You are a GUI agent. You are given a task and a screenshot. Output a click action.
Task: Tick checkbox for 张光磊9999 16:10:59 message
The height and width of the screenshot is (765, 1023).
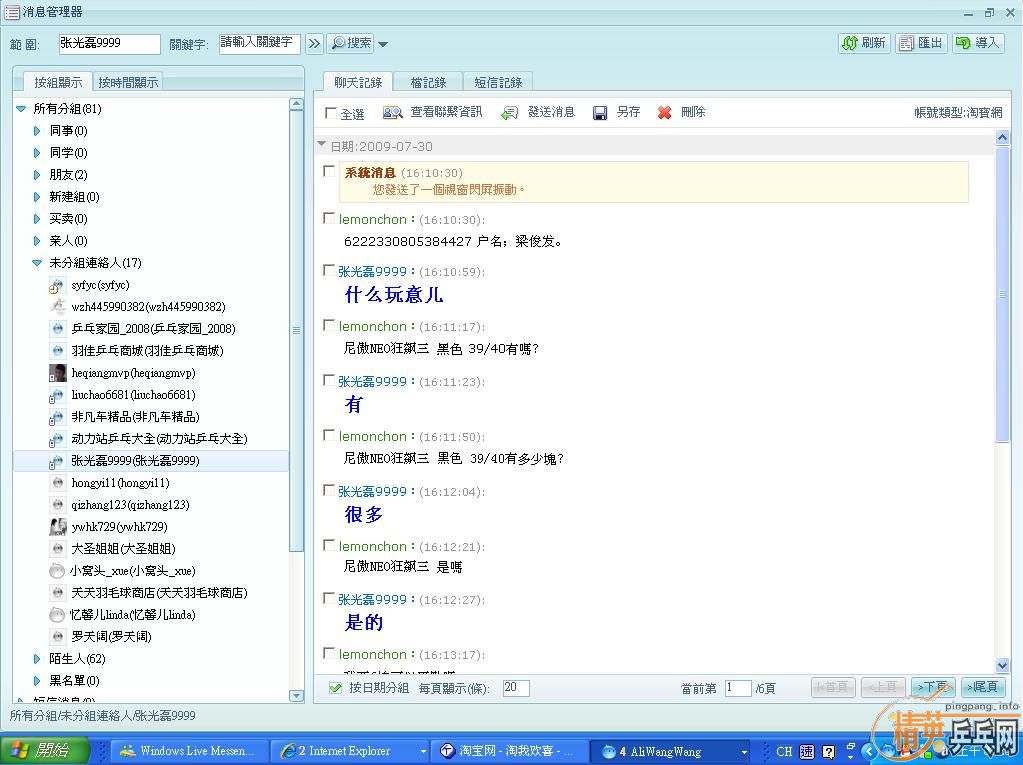click(329, 270)
